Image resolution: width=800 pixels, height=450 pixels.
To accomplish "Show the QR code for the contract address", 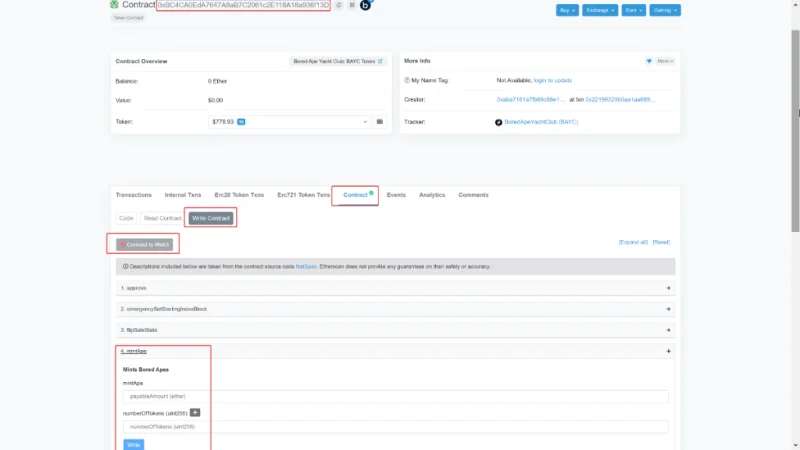I will [x=352, y=5].
